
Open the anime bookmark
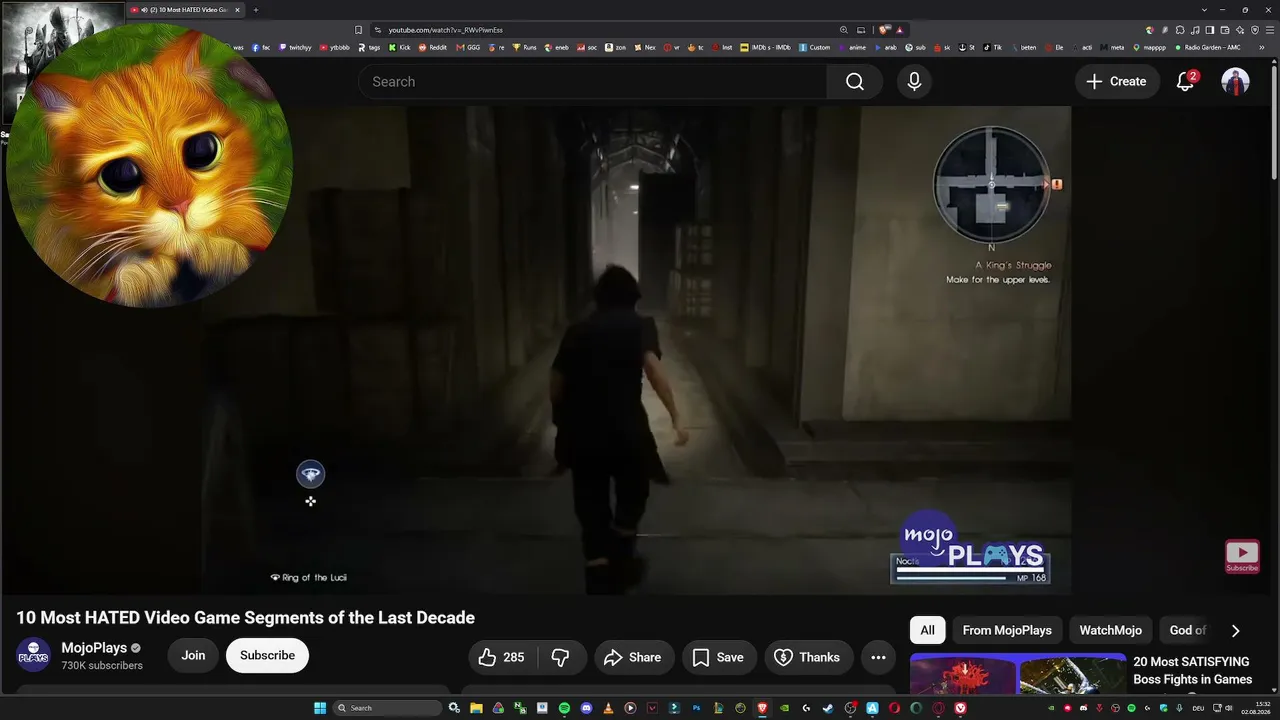852,47
